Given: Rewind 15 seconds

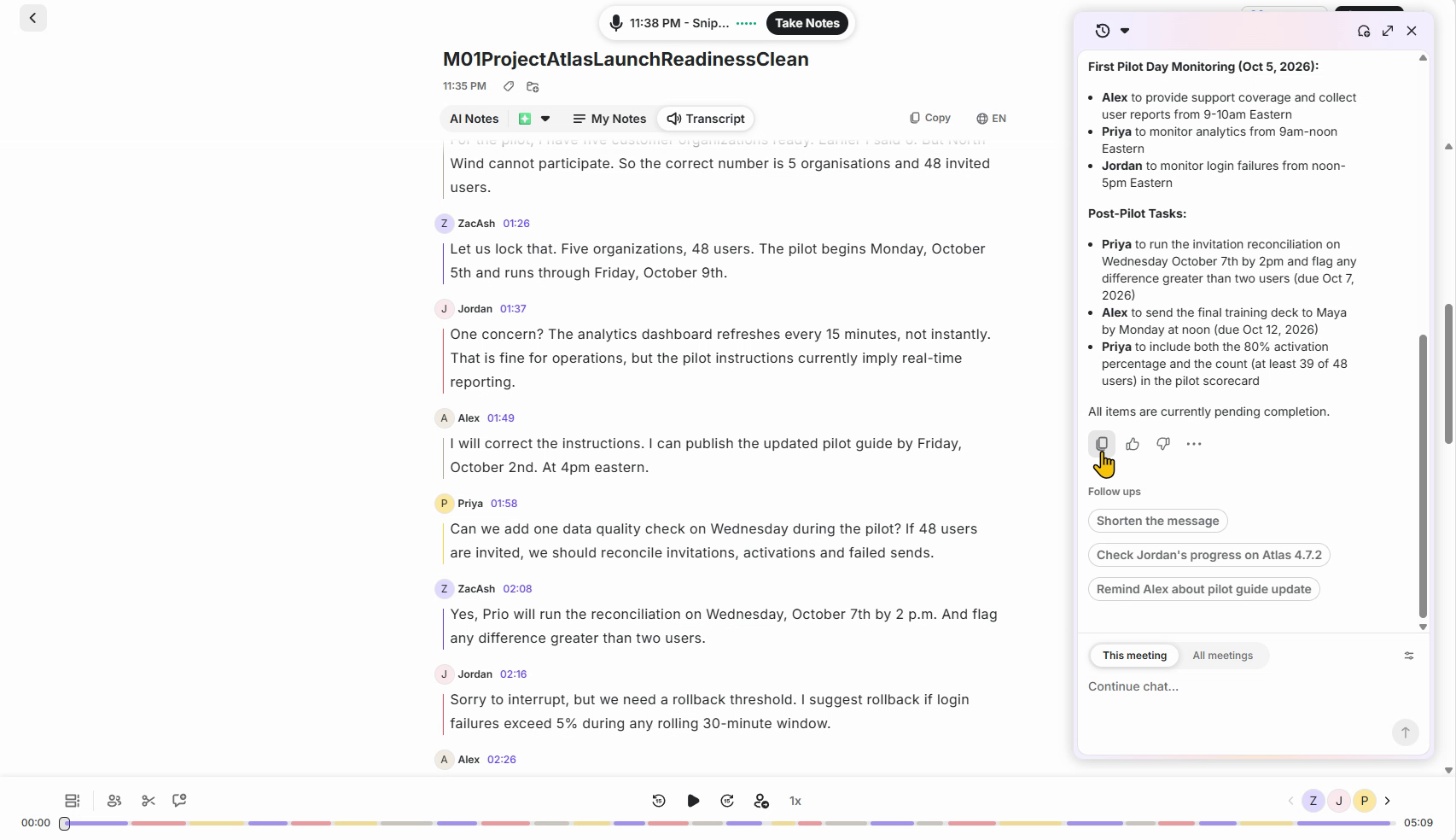Looking at the screenshot, I should click(x=659, y=801).
